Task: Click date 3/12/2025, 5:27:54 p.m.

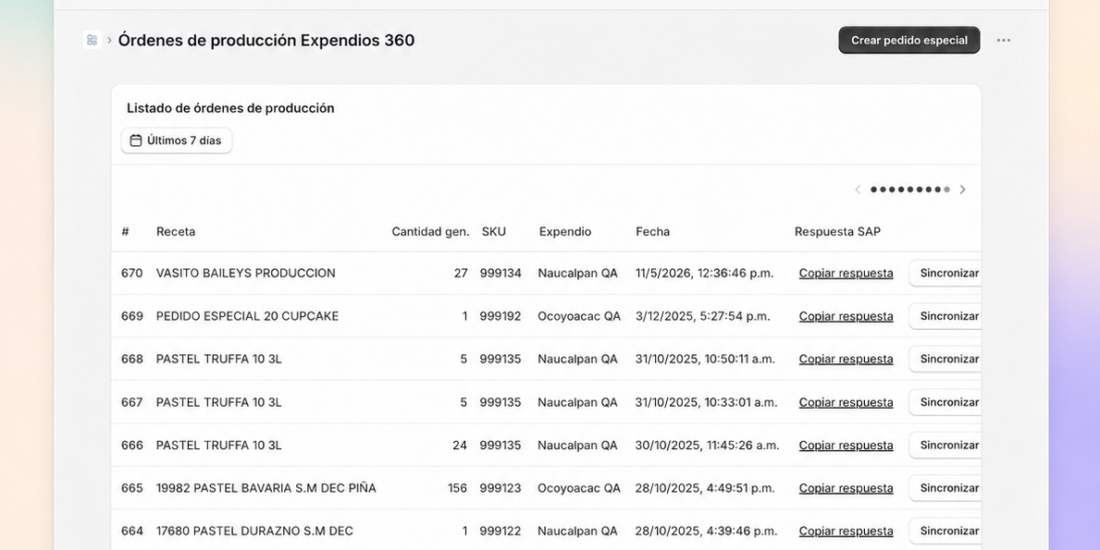Action: (x=702, y=316)
